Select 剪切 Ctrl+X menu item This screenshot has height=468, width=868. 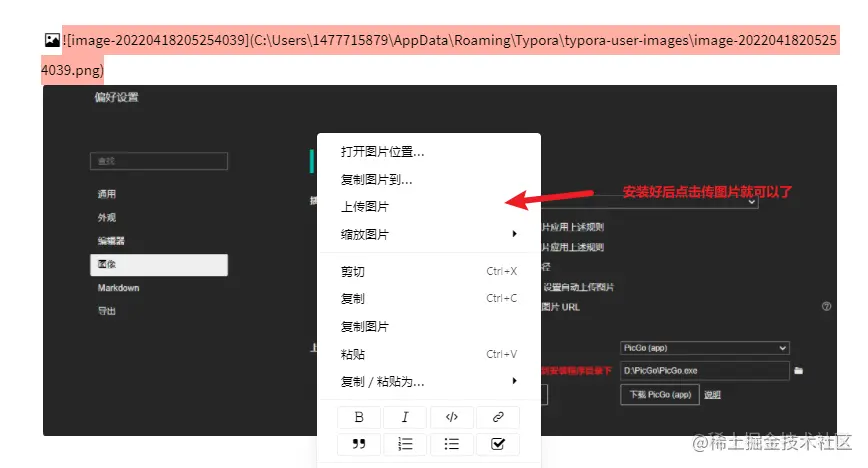[x=429, y=271]
